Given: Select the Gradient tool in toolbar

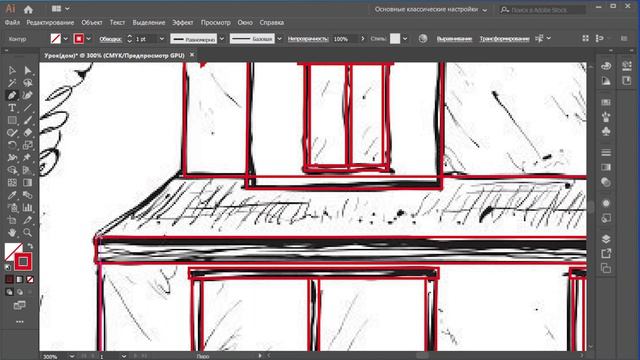Looking at the screenshot, I should pyautogui.click(x=27, y=182).
